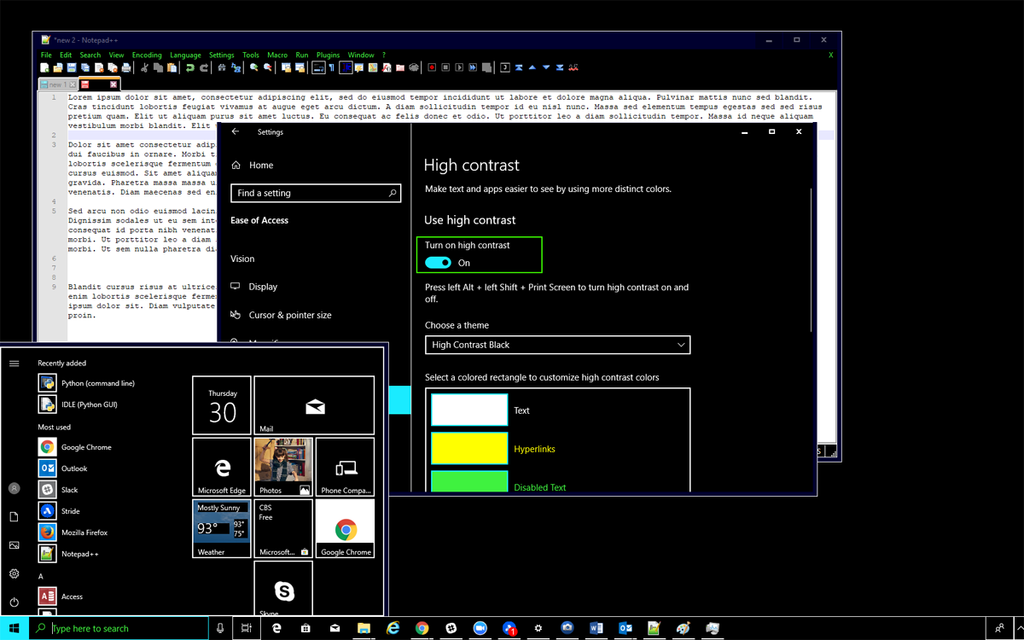The height and width of the screenshot is (640, 1024).
Task: Click the back arrow in Settings
Action: click(234, 131)
